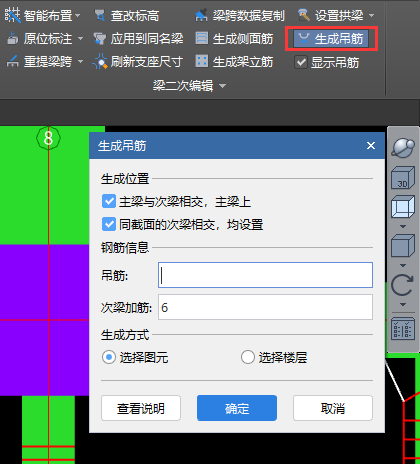Screen dimensions: 420x464
Task: Click the 查看说明 button
Action: [141, 408]
